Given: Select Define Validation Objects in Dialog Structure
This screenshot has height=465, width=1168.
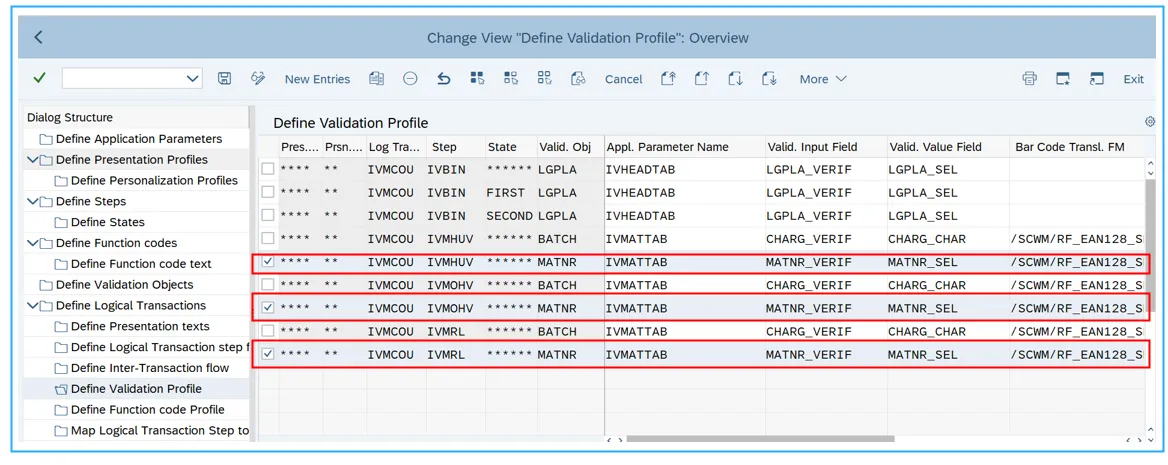Looking at the screenshot, I should (124, 285).
